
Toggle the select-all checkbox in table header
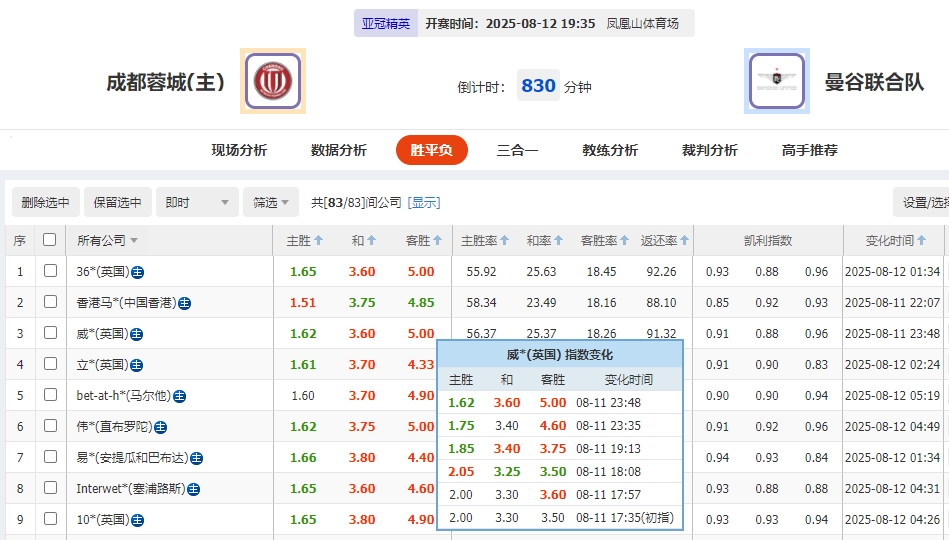(50, 240)
